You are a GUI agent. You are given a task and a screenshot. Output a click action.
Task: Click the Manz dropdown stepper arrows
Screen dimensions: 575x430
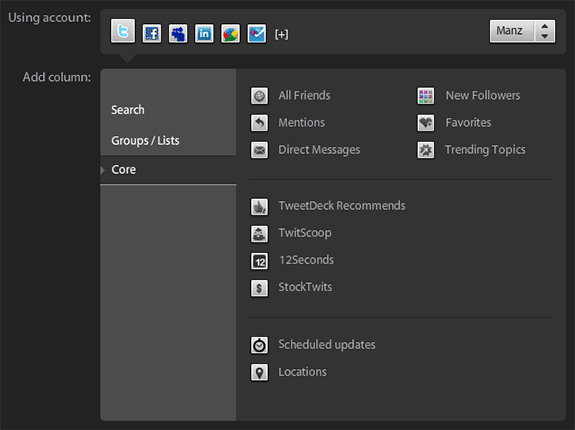545,31
